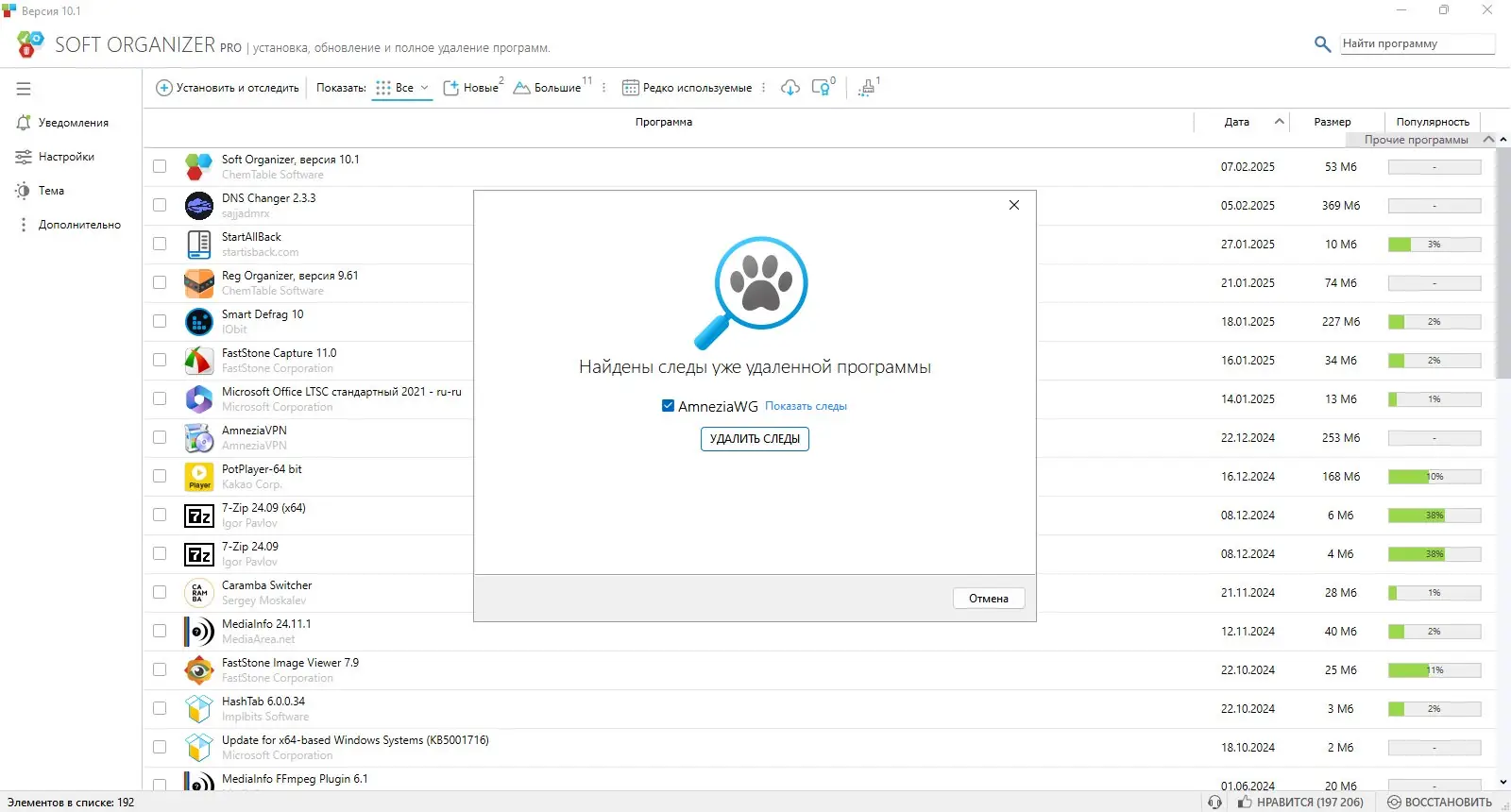Focus the 'Найти программу' search field
Viewport: 1511px width, 812px height.
pyautogui.click(x=1418, y=43)
